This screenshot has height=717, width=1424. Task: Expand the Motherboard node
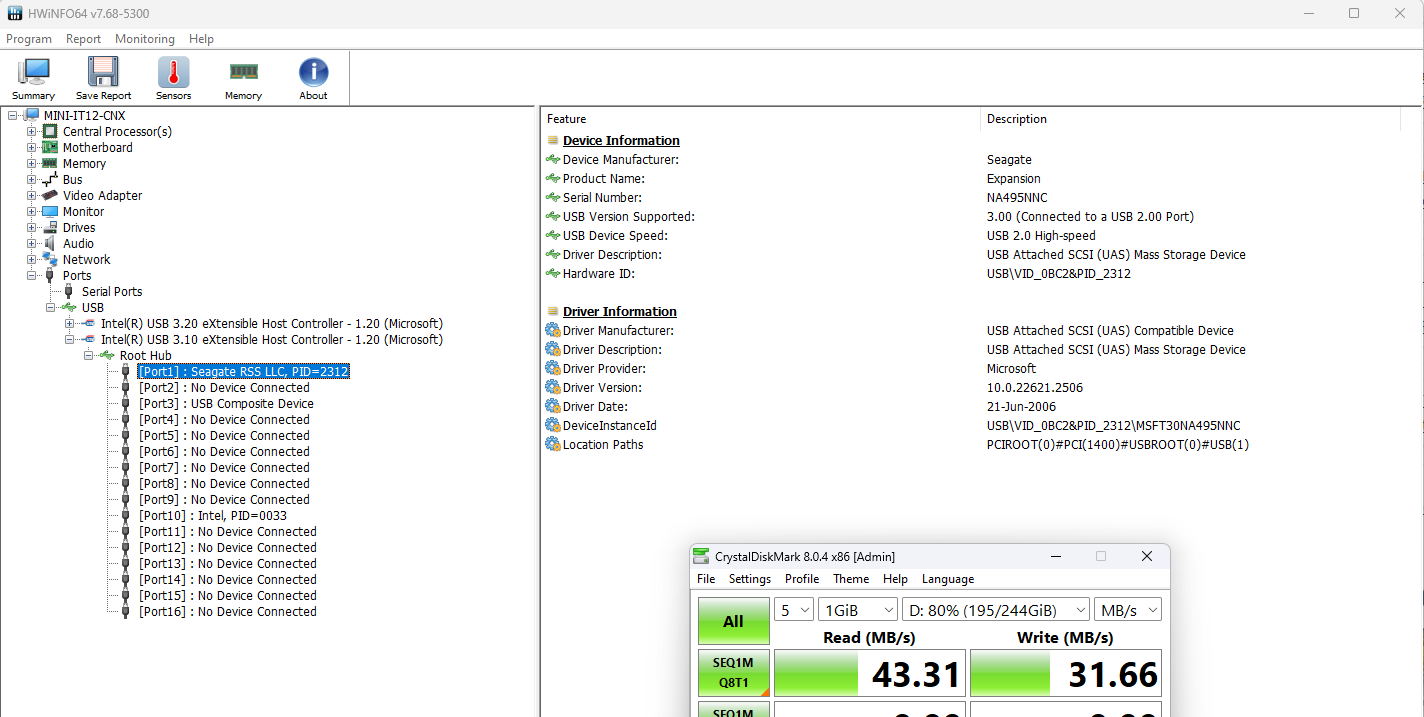click(32, 147)
